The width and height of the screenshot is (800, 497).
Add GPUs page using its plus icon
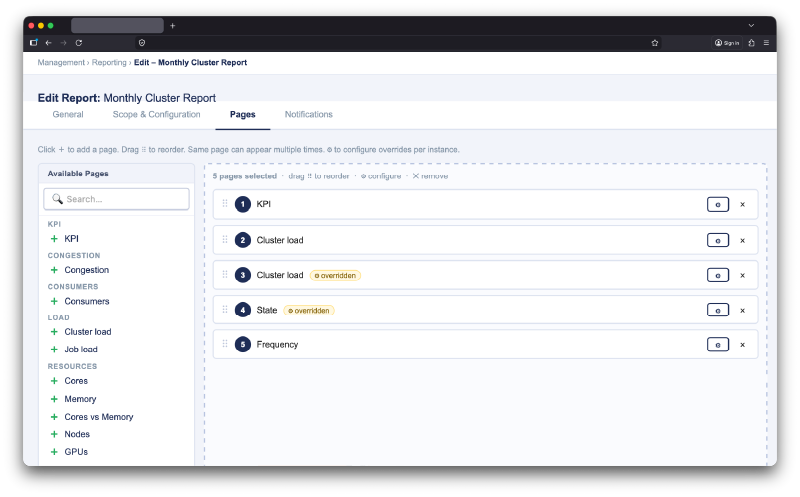[x=54, y=452]
